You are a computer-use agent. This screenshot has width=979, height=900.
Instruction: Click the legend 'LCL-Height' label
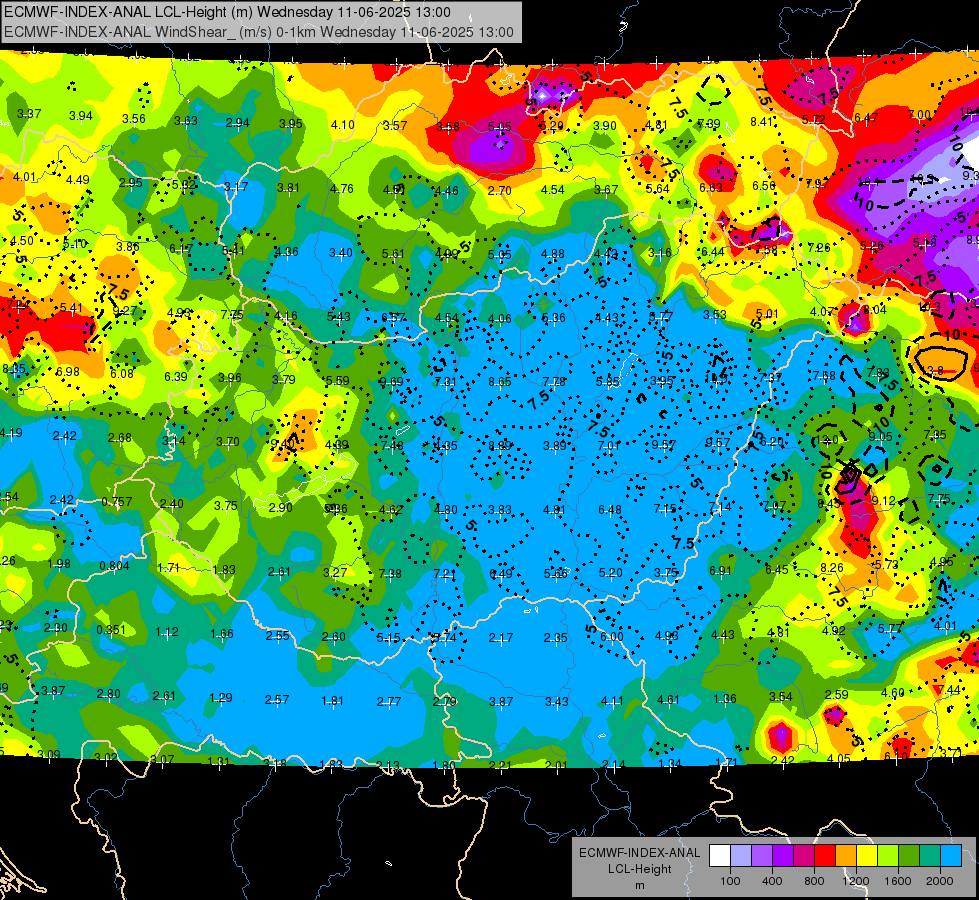[640, 869]
